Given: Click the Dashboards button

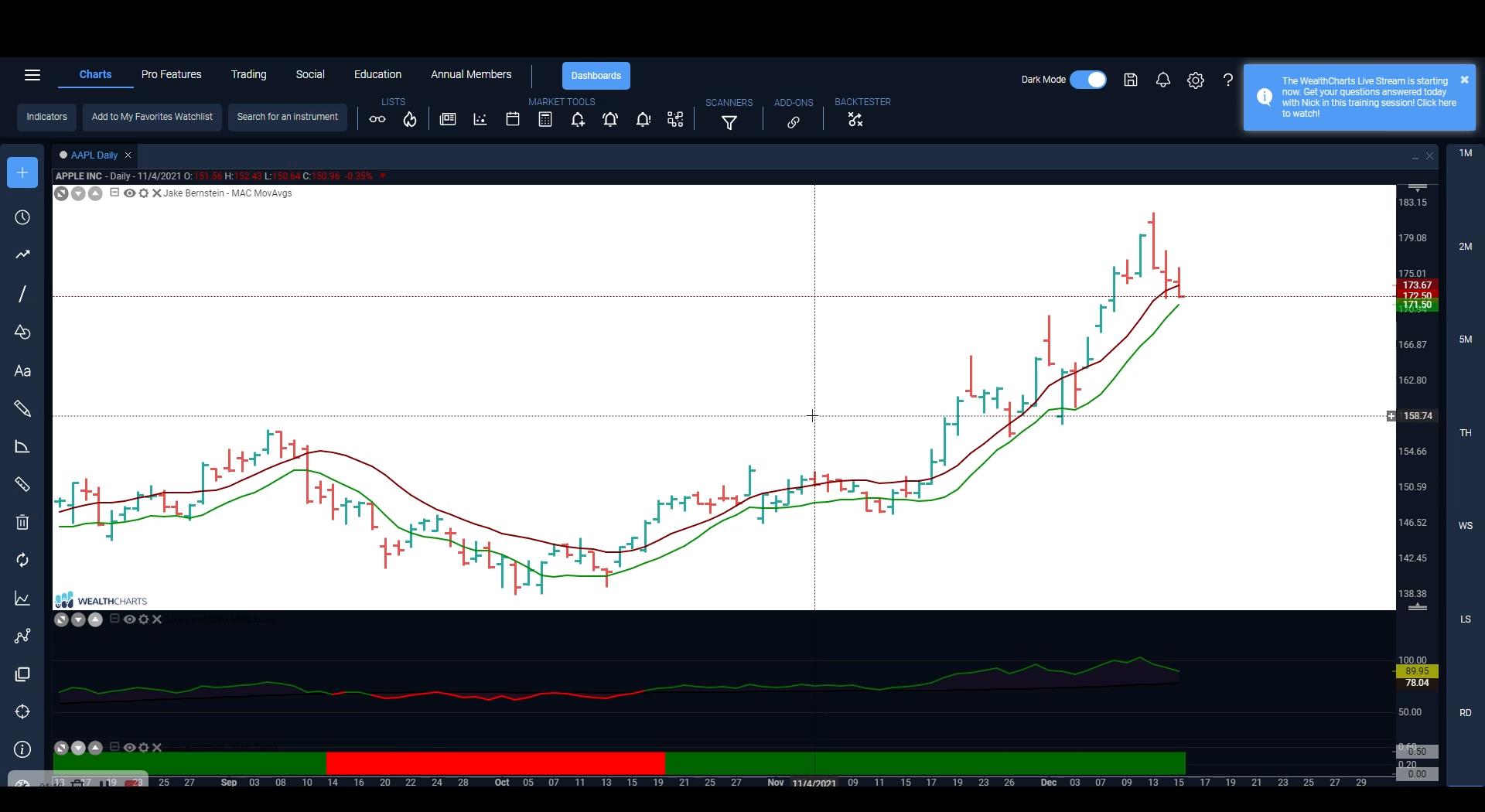Looking at the screenshot, I should [596, 76].
